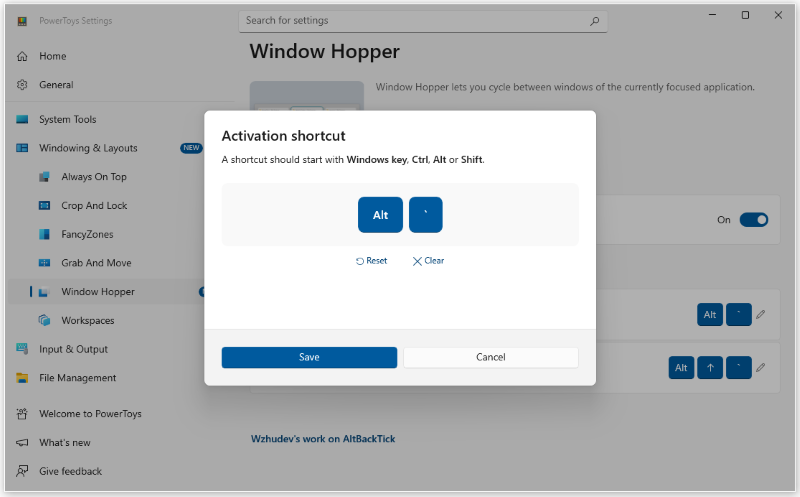Save the activation shortcut

[x=309, y=357]
